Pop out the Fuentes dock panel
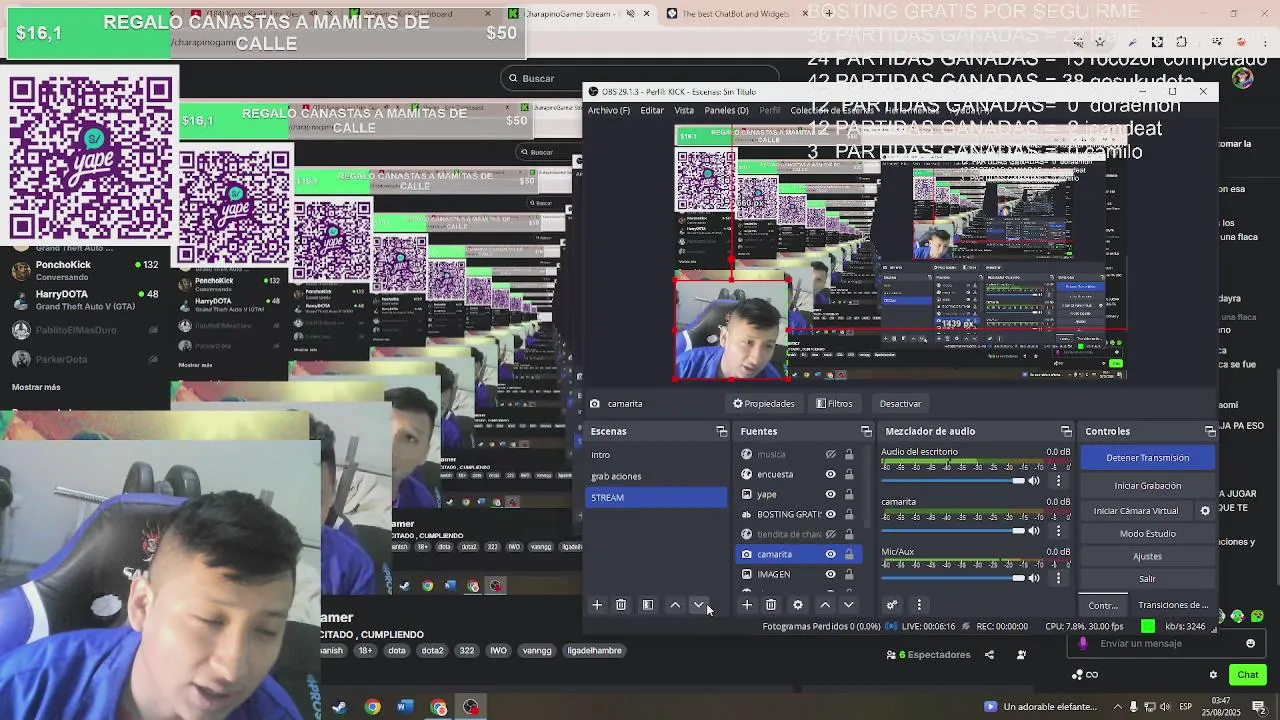This screenshot has height=720, width=1280. (867, 431)
